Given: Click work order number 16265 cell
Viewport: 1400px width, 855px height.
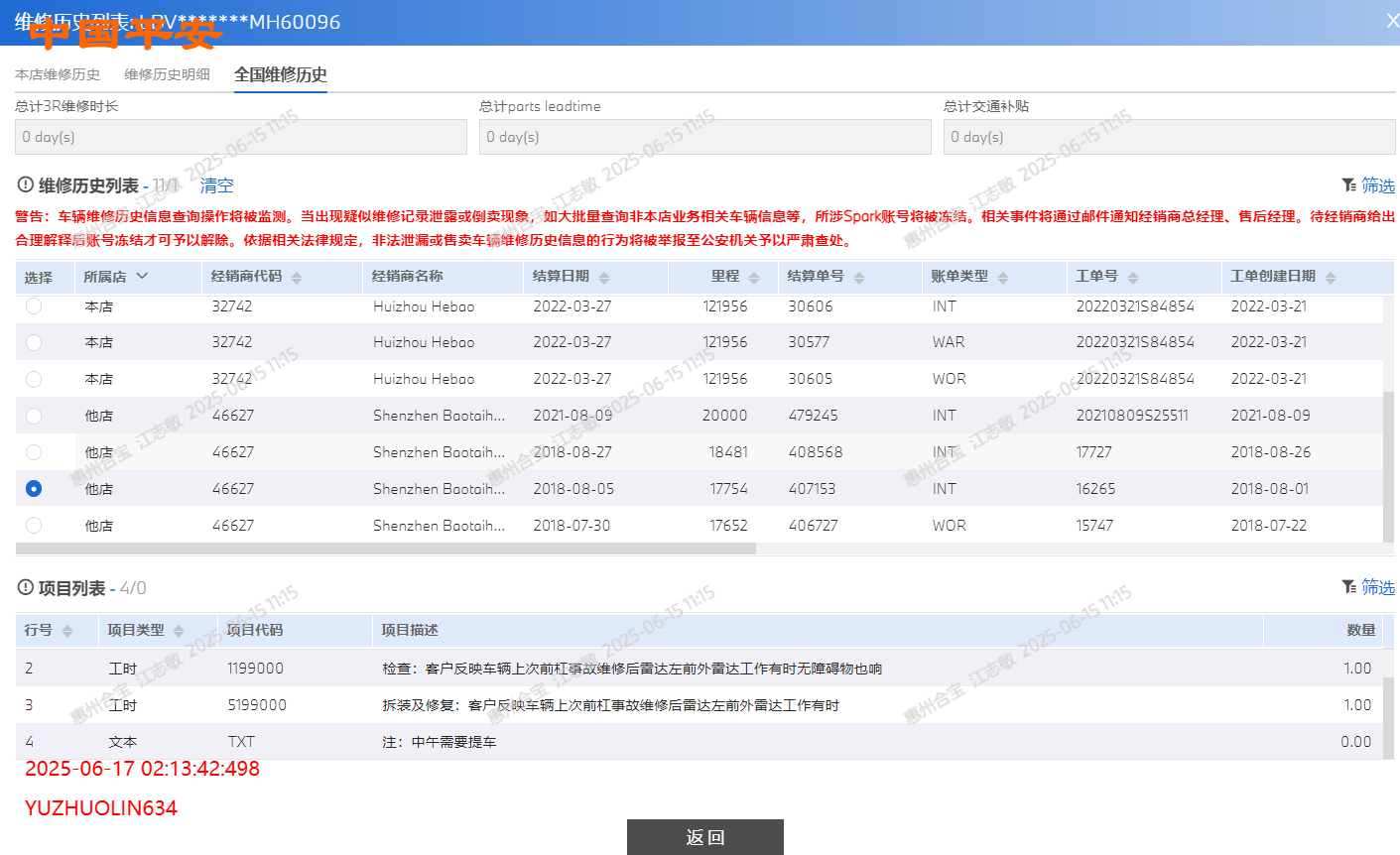Looking at the screenshot, I should 1096,489.
